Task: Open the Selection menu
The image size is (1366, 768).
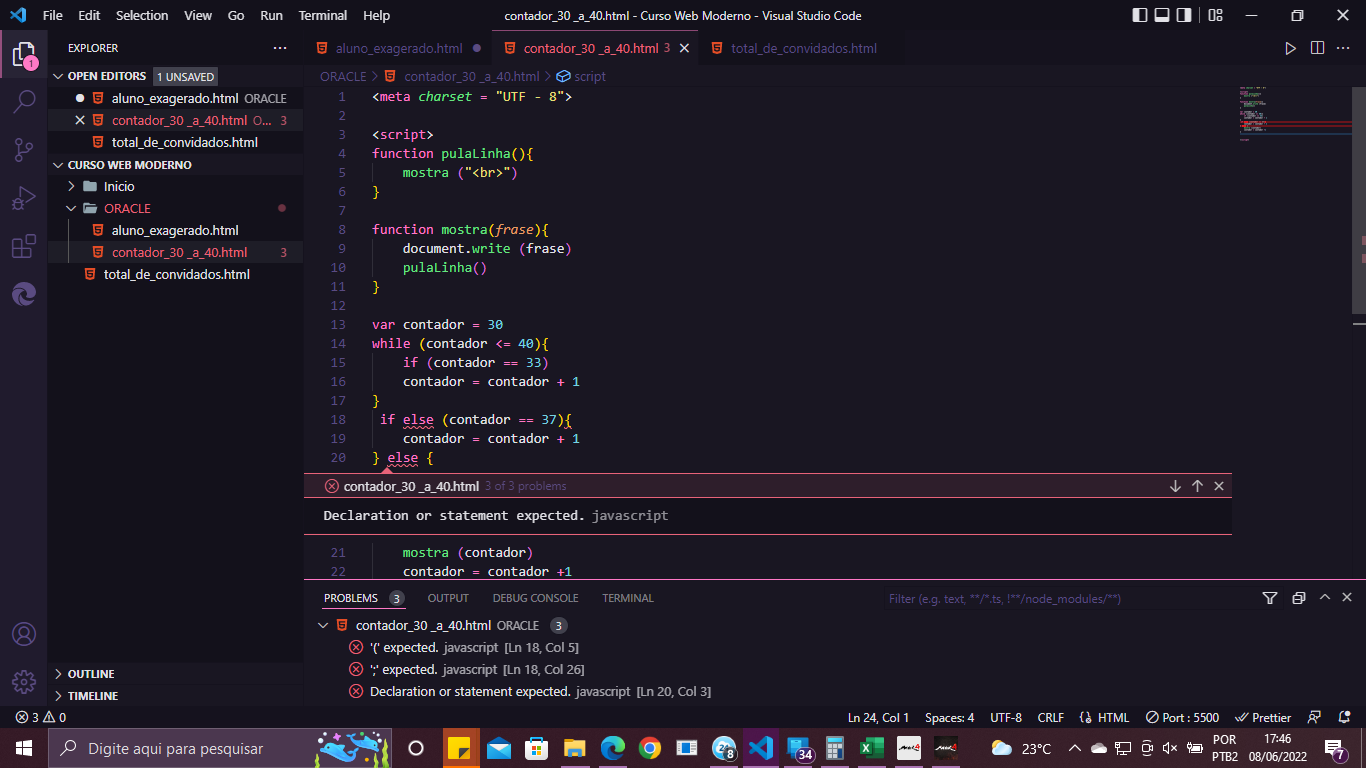Action: click(x=142, y=15)
